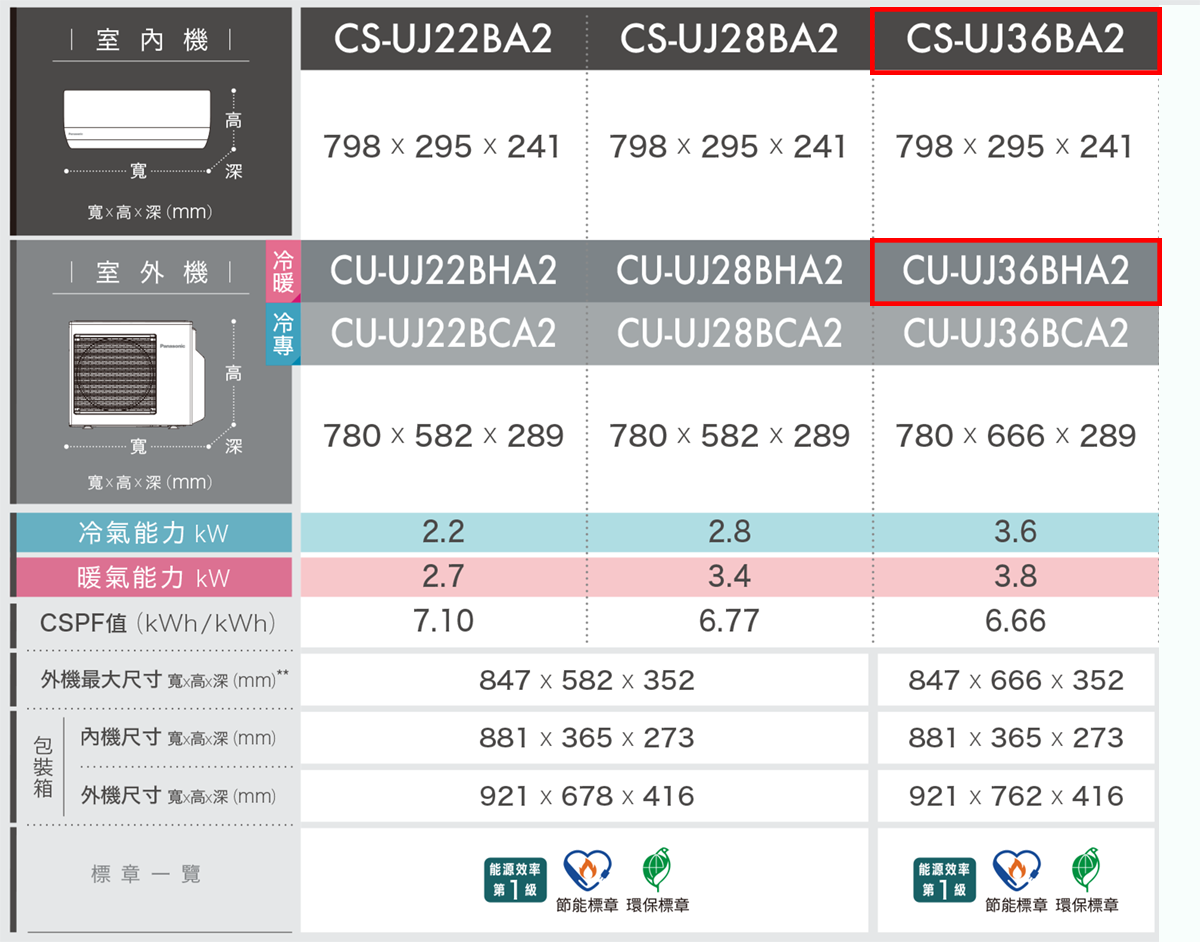Click the 節能標章 icon under UJ22/UJ28 columns
Image resolution: width=1200 pixels, height=942 pixels.
pyautogui.click(x=587, y=870)
